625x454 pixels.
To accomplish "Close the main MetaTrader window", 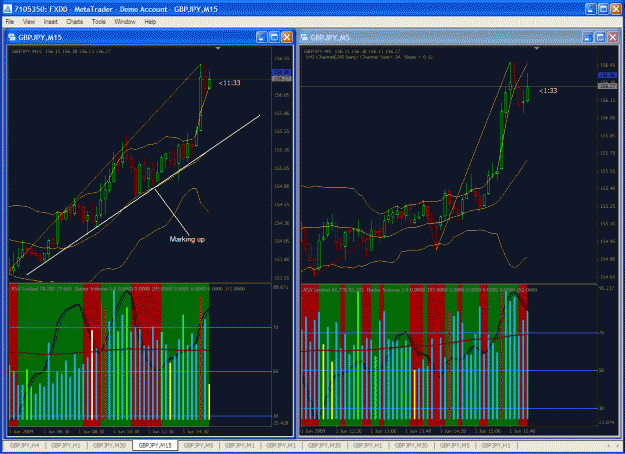I will pos(615,9).
